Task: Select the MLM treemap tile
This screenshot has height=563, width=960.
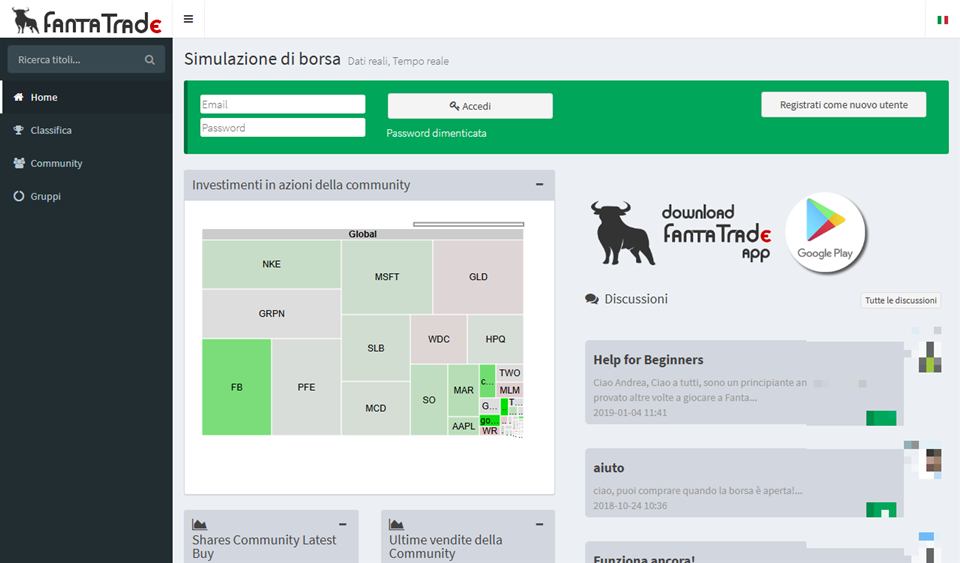Action: [x=509, y=390]
